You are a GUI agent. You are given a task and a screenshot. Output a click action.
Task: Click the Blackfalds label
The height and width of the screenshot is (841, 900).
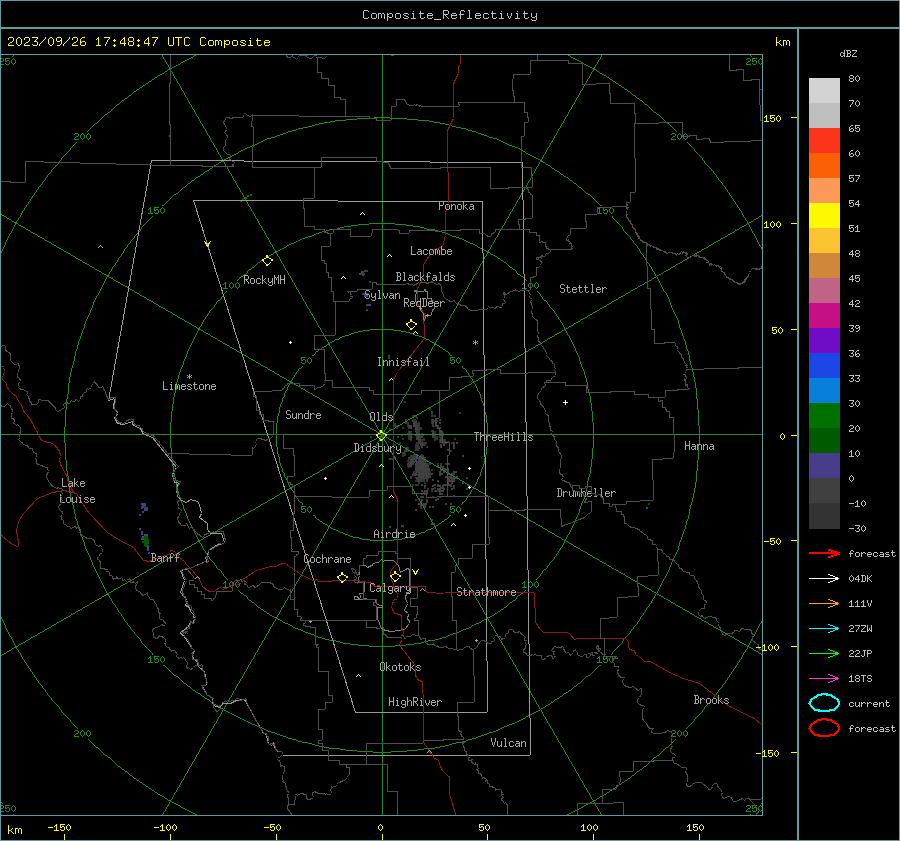(x=425, y=277)
